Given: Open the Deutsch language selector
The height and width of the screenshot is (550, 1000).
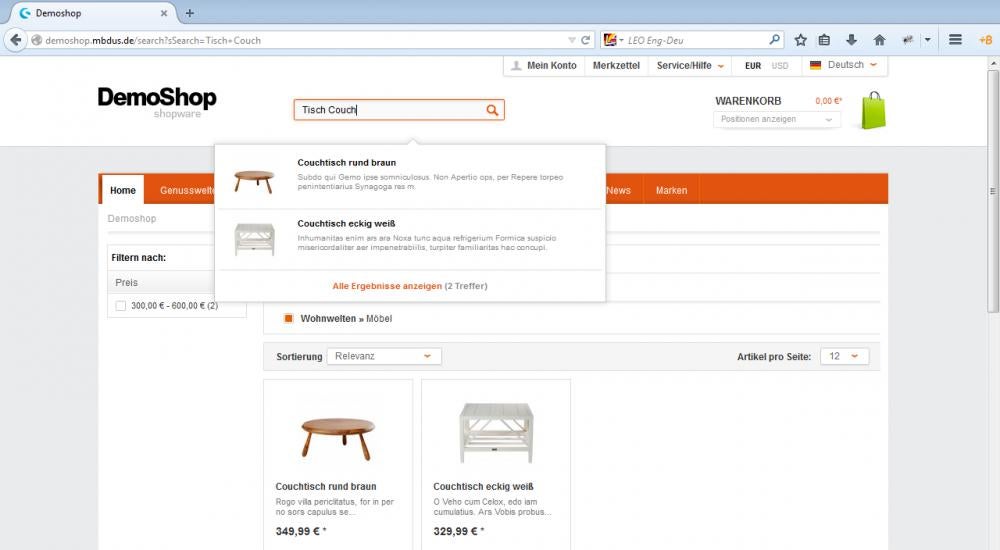Looking at the screenshot, I should pos(845,65).
